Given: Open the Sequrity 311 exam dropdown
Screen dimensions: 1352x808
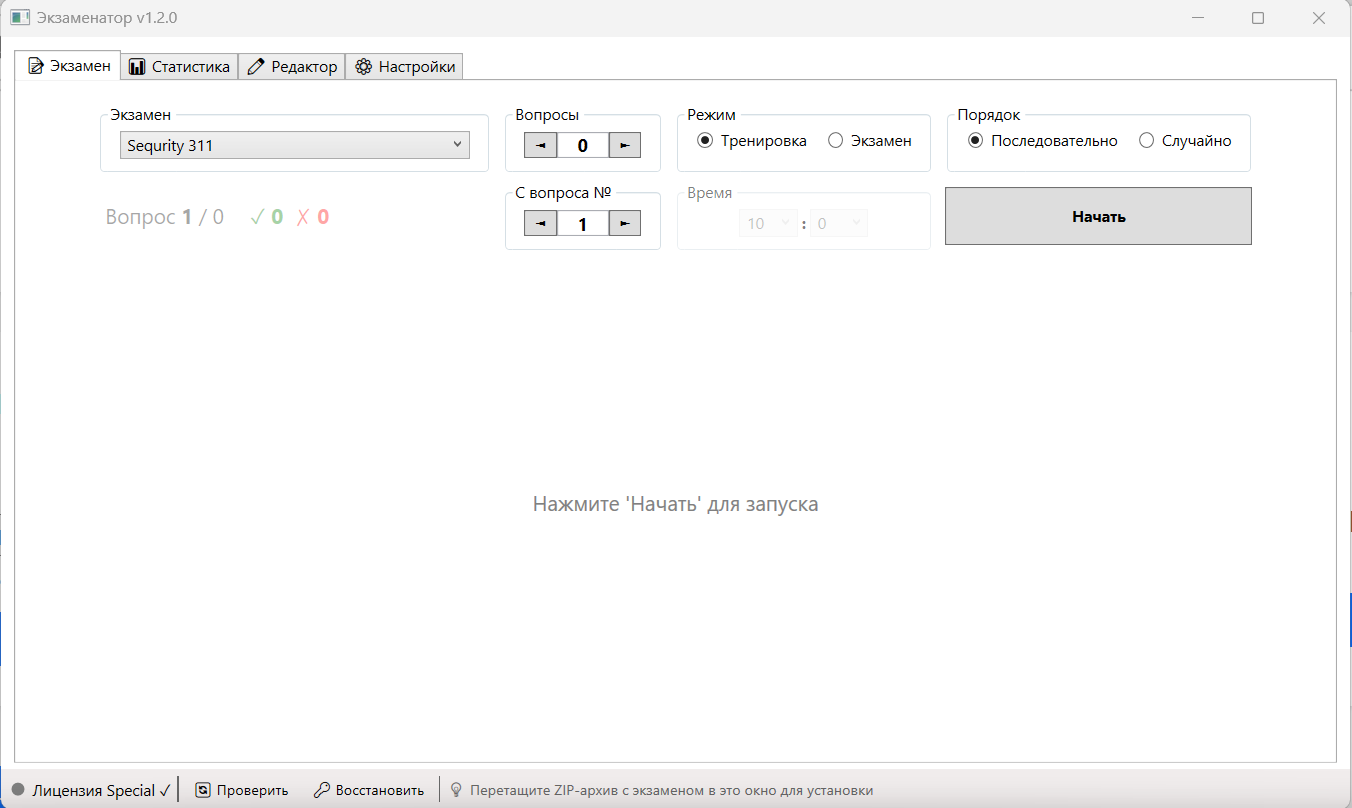Looking at the screenshot, I should 295,145.
